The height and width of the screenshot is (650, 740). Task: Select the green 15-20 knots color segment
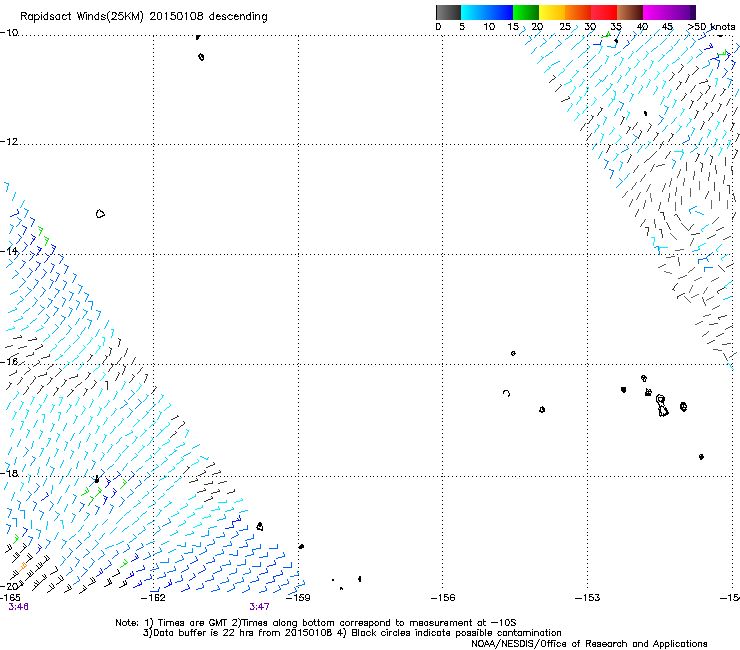click(526, 12)
